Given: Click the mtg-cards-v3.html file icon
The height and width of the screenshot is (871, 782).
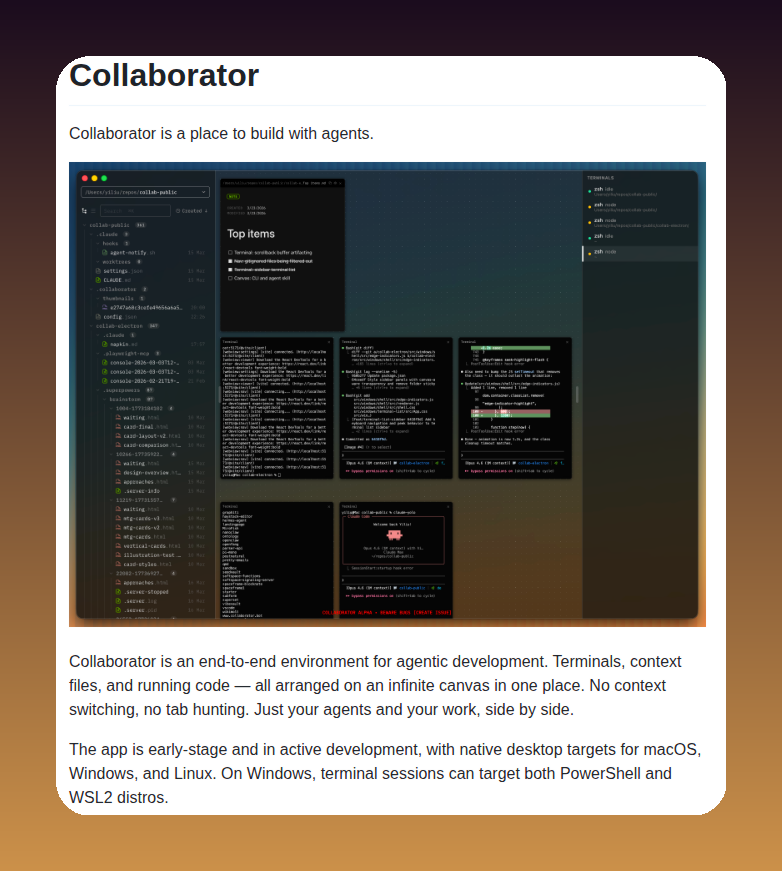Looking at the screenshot, I should click(118, 518).
